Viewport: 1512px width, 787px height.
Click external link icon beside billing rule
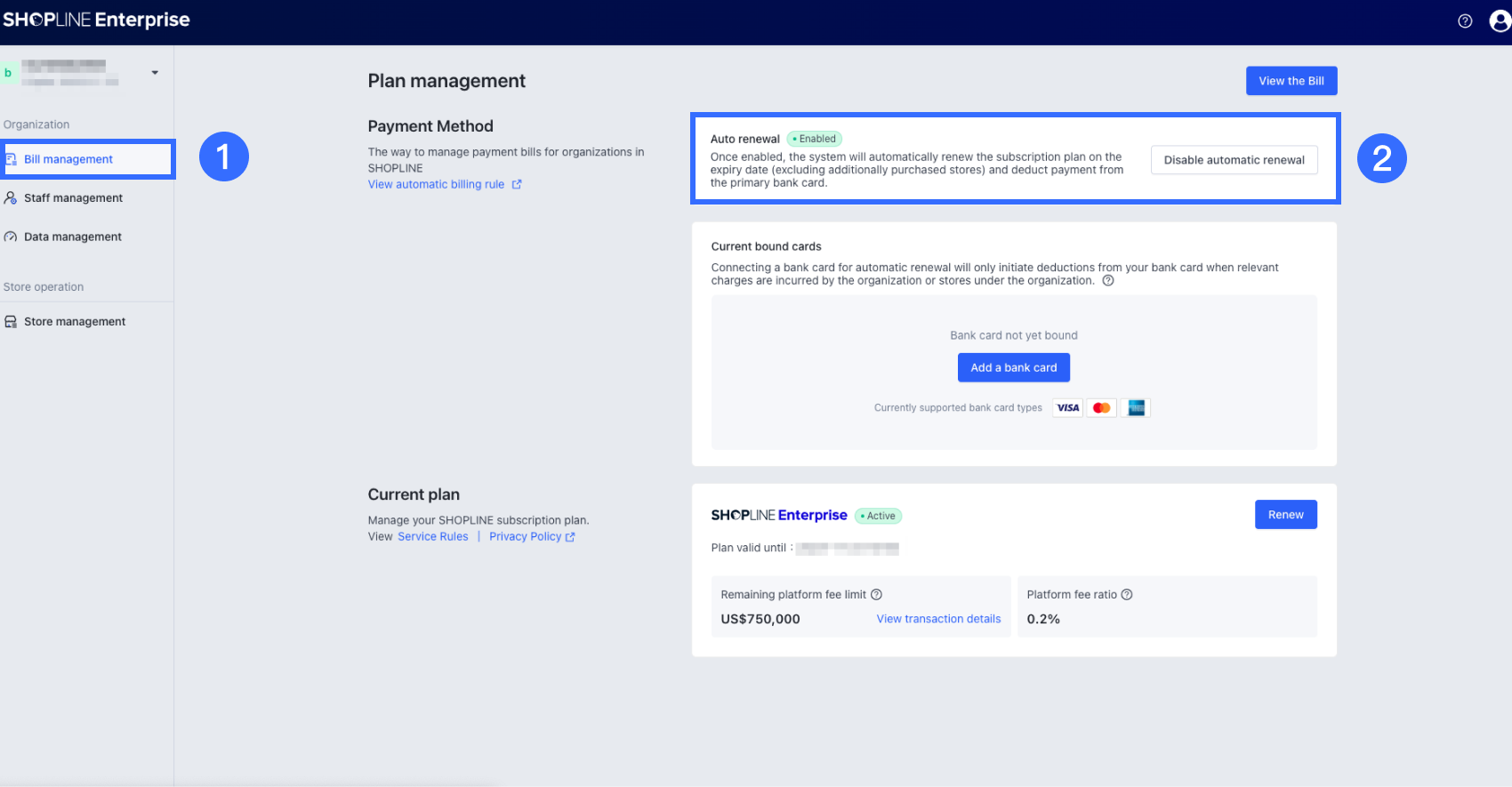click(517, 184)
